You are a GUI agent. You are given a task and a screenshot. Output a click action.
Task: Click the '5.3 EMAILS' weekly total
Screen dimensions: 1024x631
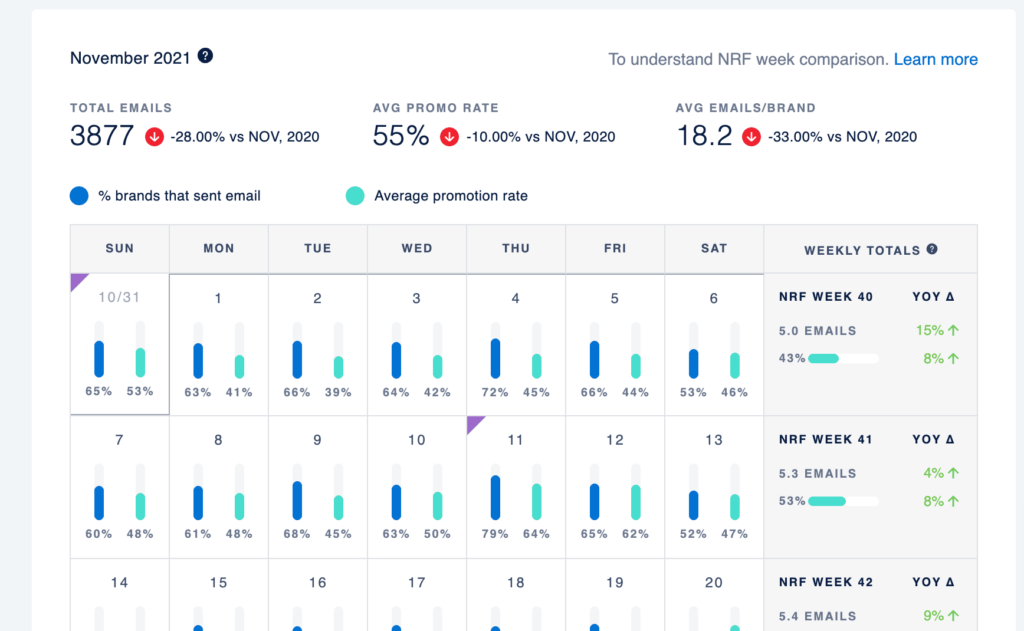818,473
